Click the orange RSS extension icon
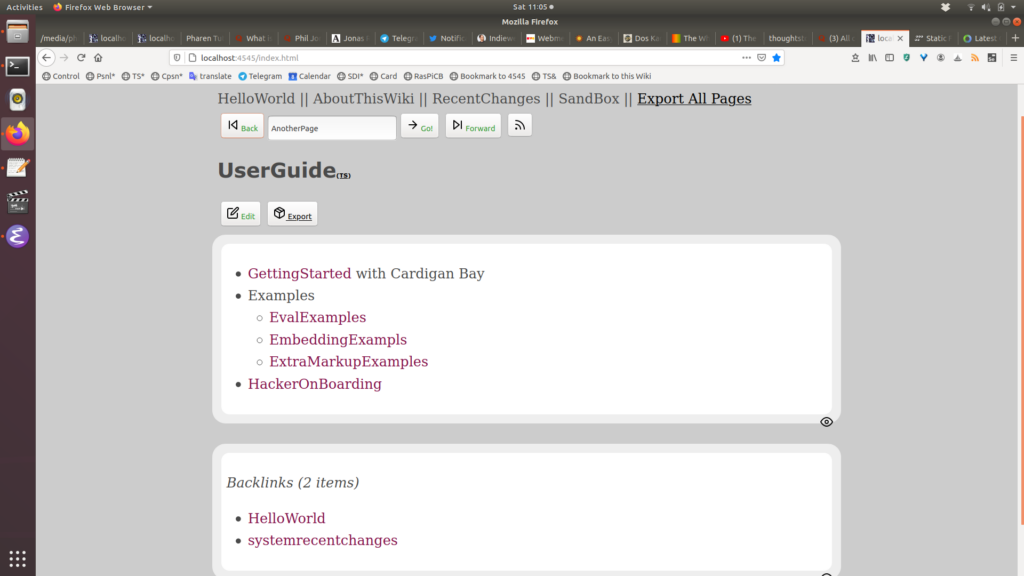The image size is (1024, 576). click(975, 57)
